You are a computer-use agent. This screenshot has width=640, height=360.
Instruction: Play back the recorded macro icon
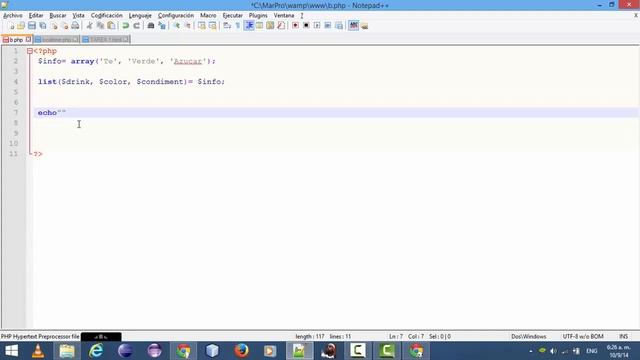tap(317, 26)
